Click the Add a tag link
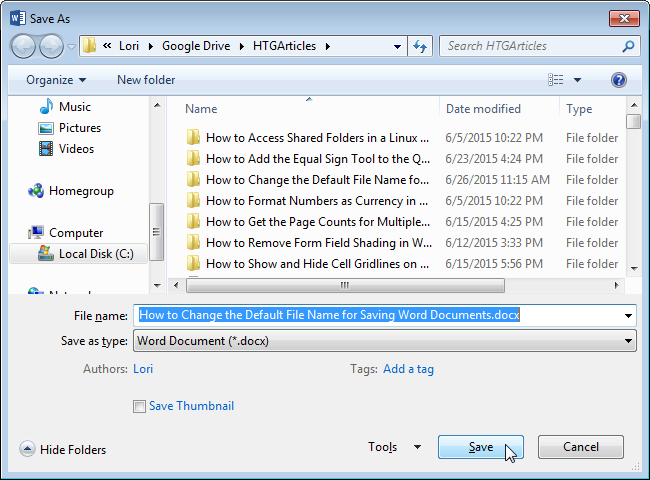This screenshot has height=480, width=650. click(408, 369)
